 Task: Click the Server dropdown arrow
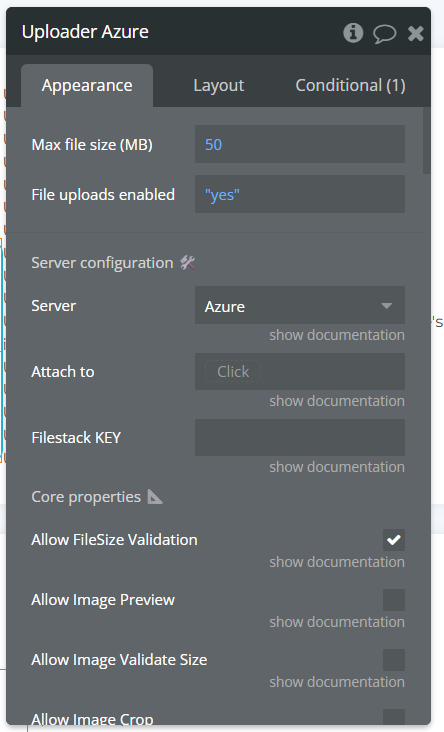coord(386,306)
